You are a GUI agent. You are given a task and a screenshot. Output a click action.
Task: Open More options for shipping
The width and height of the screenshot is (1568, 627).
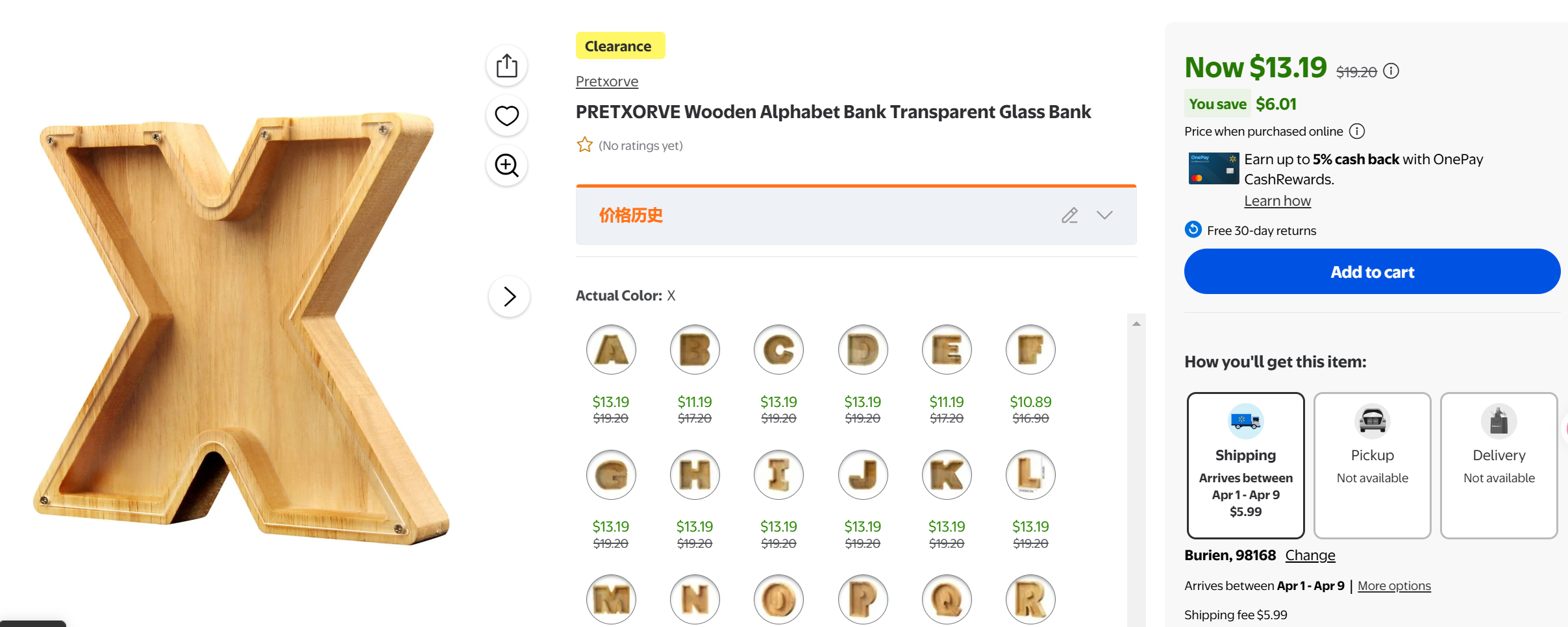pos(1394,585)
